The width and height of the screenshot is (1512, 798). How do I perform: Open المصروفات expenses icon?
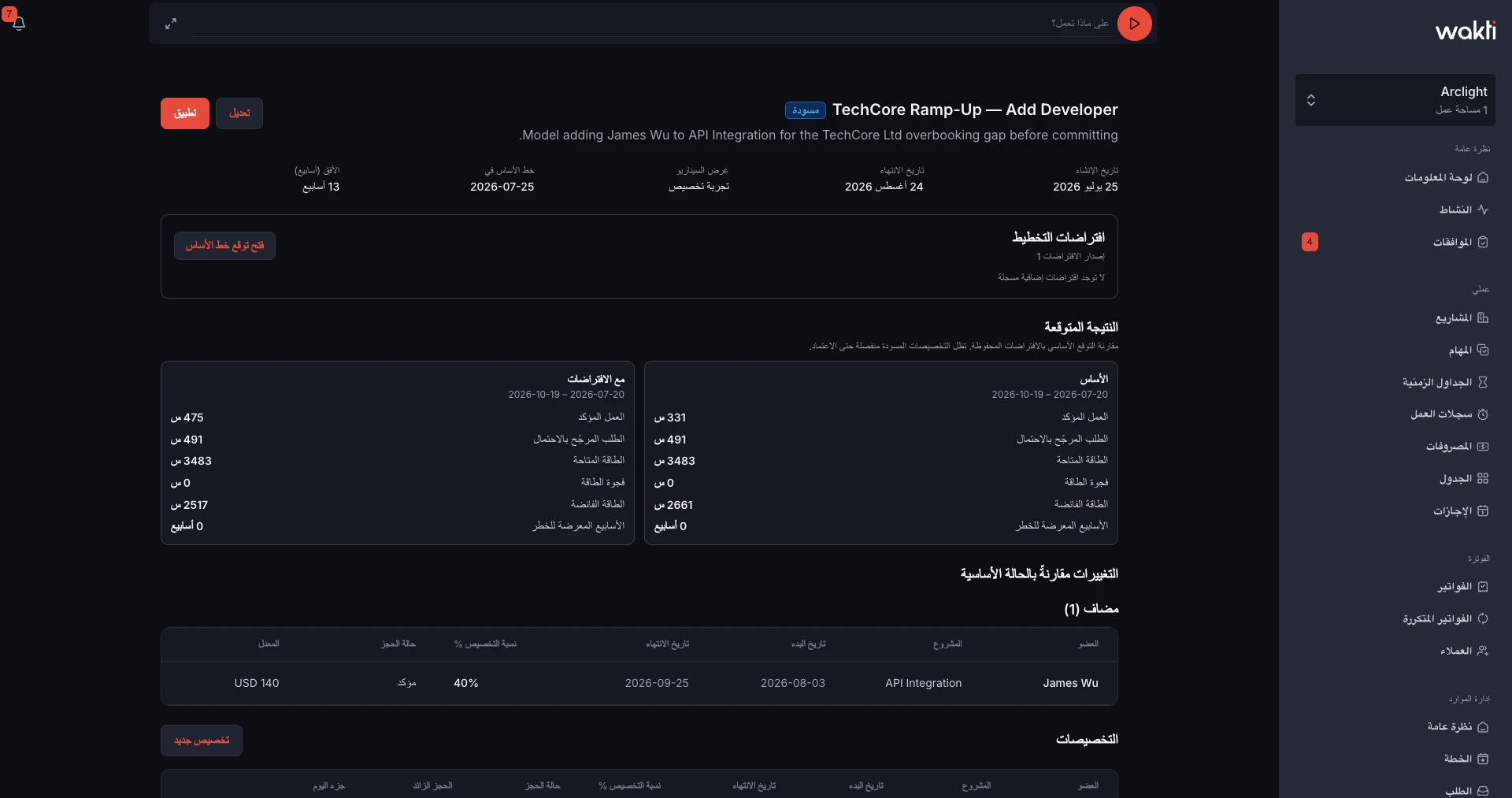click(x=1483, y=447)
